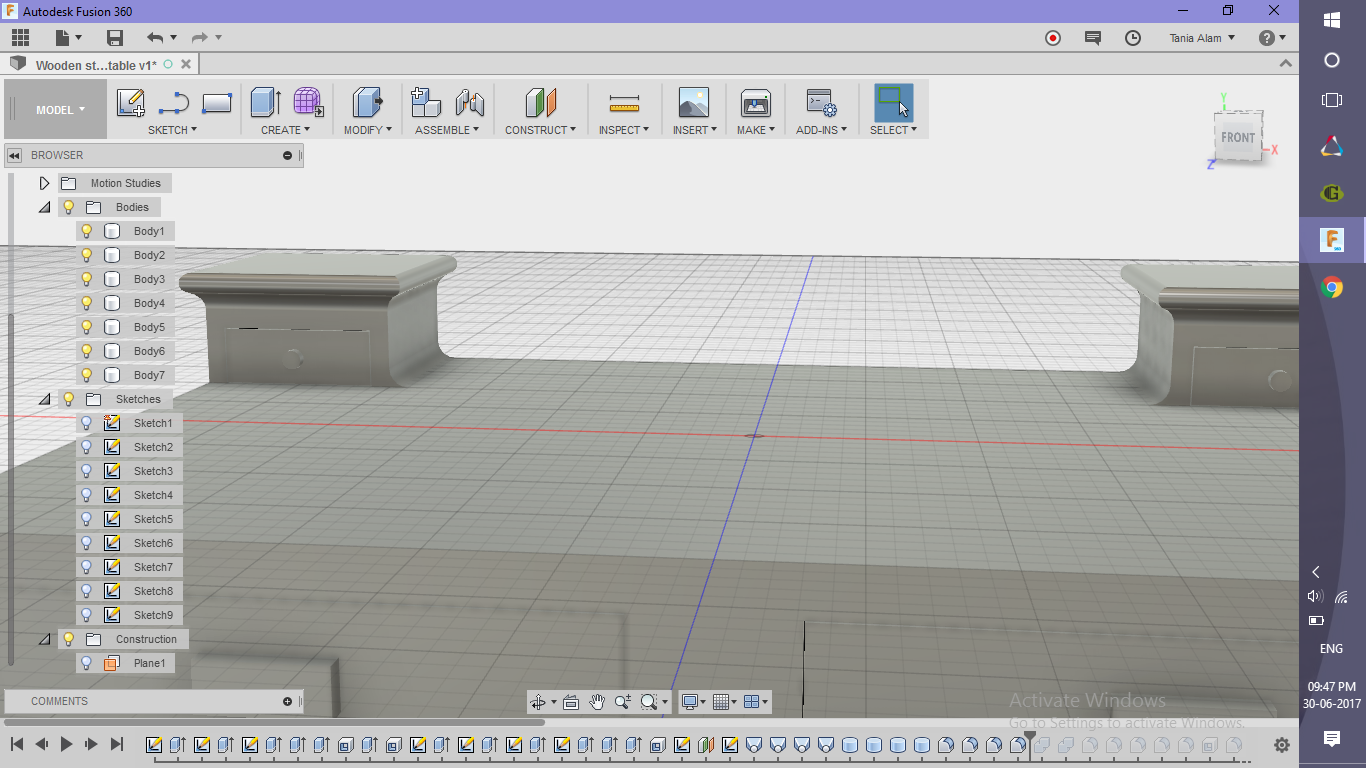Open the SKETCH menu
Viewport: 1366px width, 768px height.
[x=172, y=130]
